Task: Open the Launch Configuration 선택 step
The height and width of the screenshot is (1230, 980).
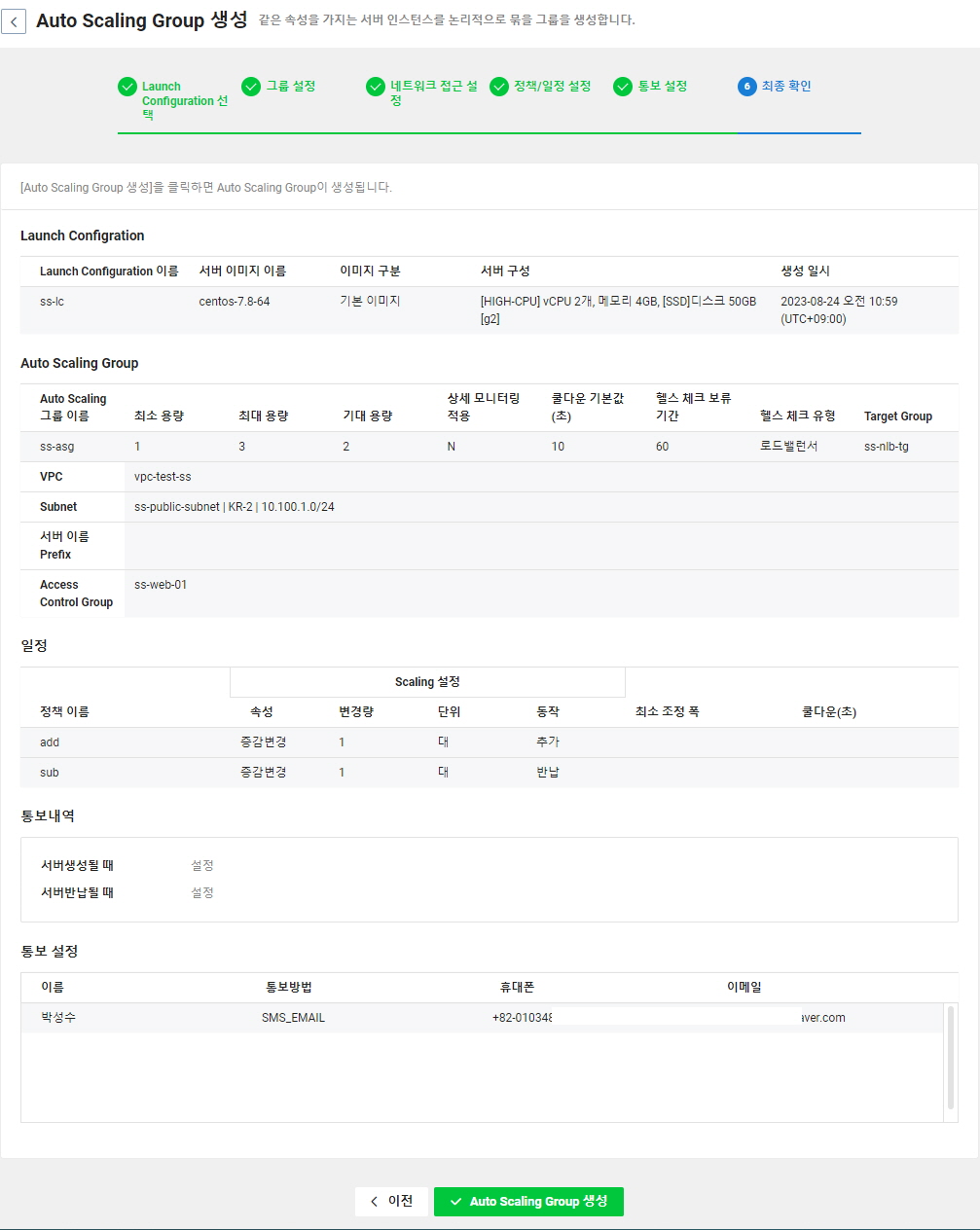Action: click(x=185, y=100)
